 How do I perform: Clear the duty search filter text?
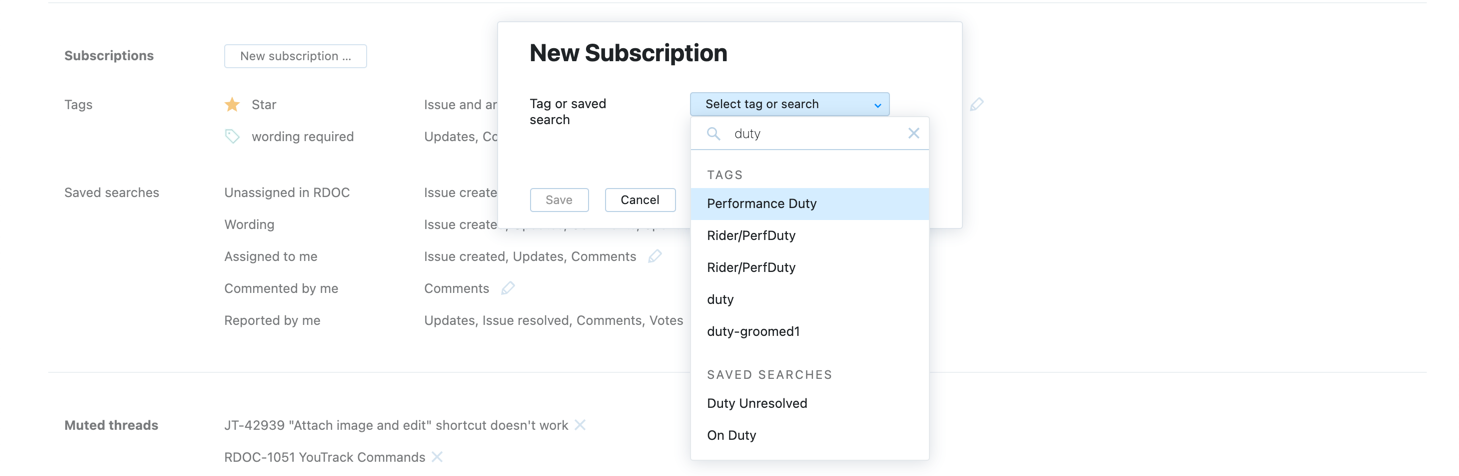pyautogui.click(x=913, y=133)
